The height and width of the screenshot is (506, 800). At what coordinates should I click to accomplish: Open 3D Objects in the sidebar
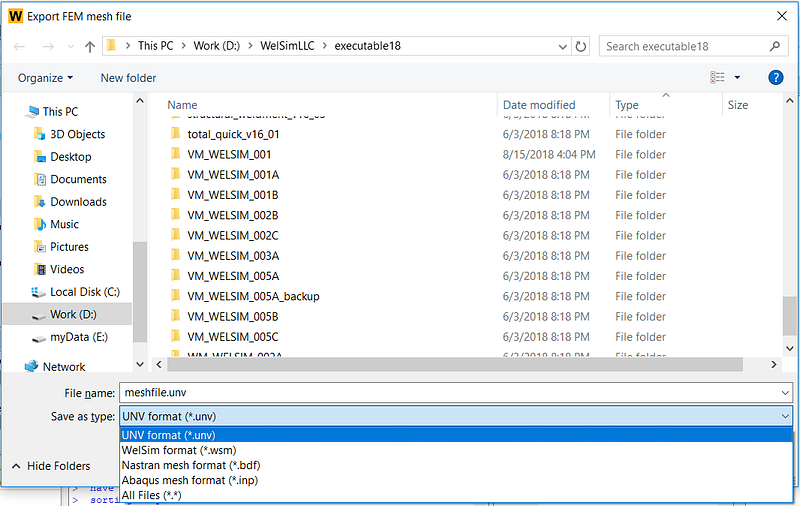[x=78, y=134]
